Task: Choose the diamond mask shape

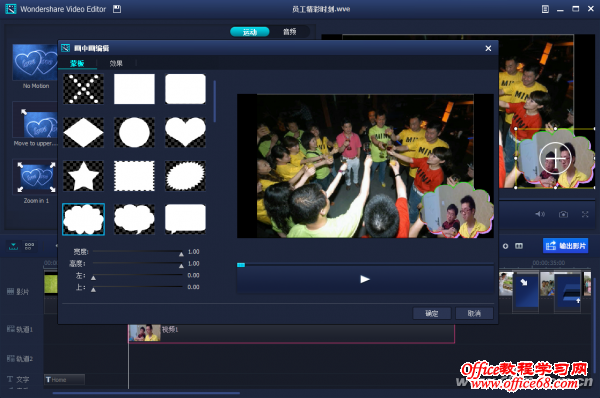Action: [83, 132]
